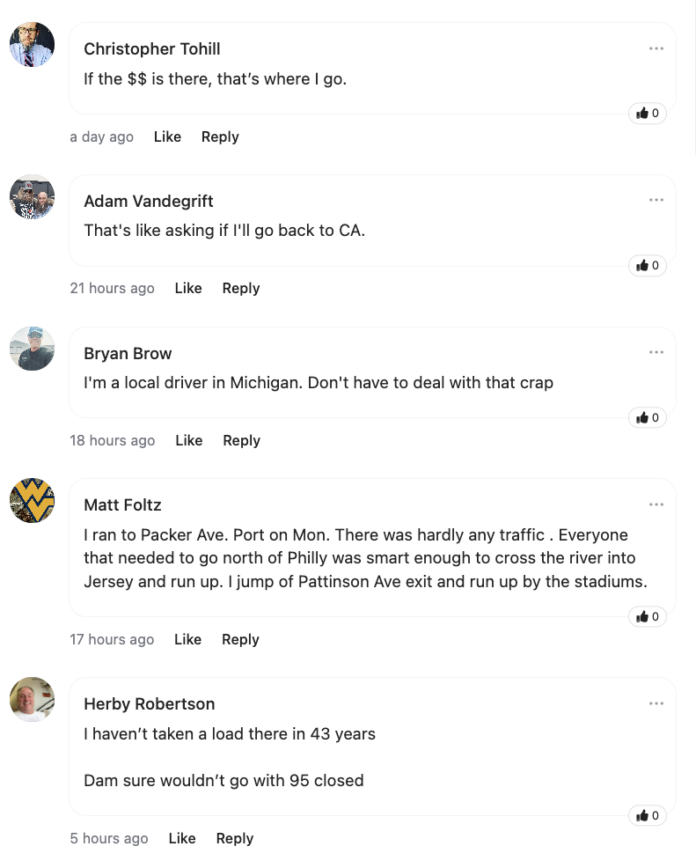Open Adam Vandegrift's profile name link
Image resolution: width=696 pixels, height=861 pixels.
[x=148, y=201]
